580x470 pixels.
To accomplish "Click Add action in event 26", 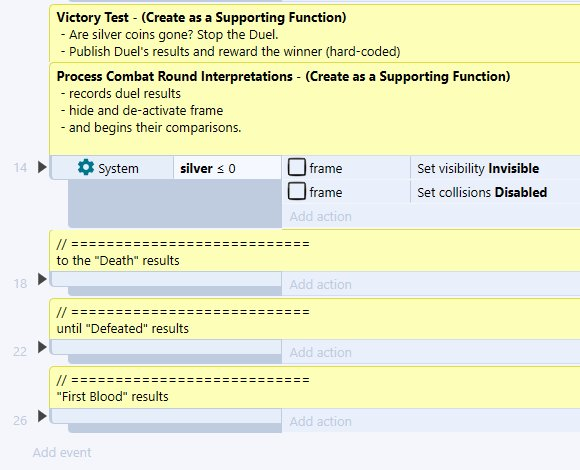I will pyautogui.click(x=320, y=422).
